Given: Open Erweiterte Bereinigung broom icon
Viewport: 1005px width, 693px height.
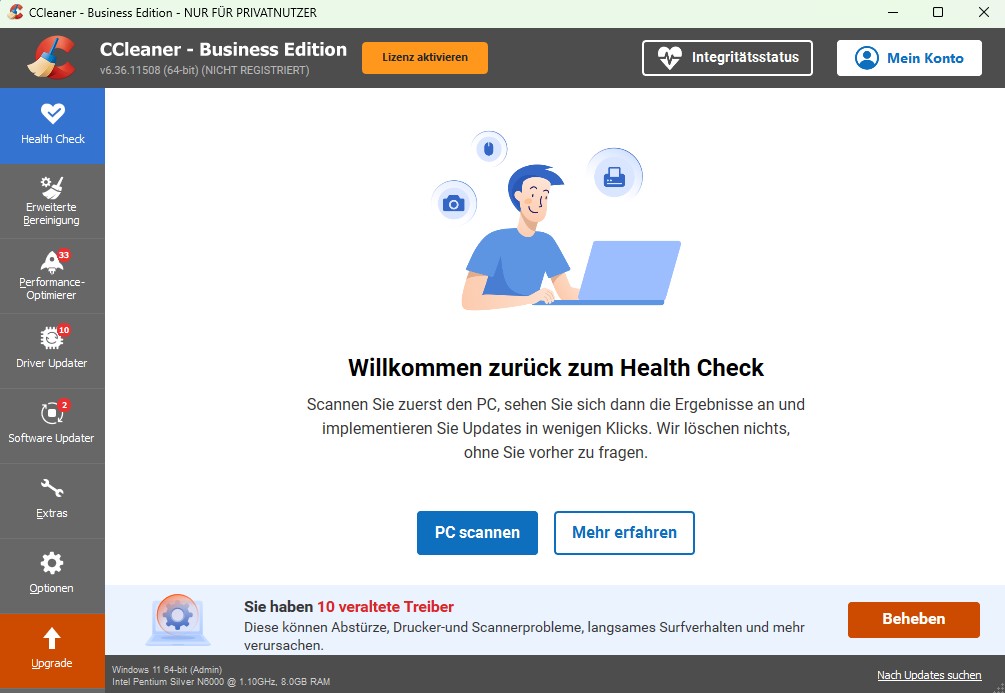Looking at the screenshot, I should point(52,187).
